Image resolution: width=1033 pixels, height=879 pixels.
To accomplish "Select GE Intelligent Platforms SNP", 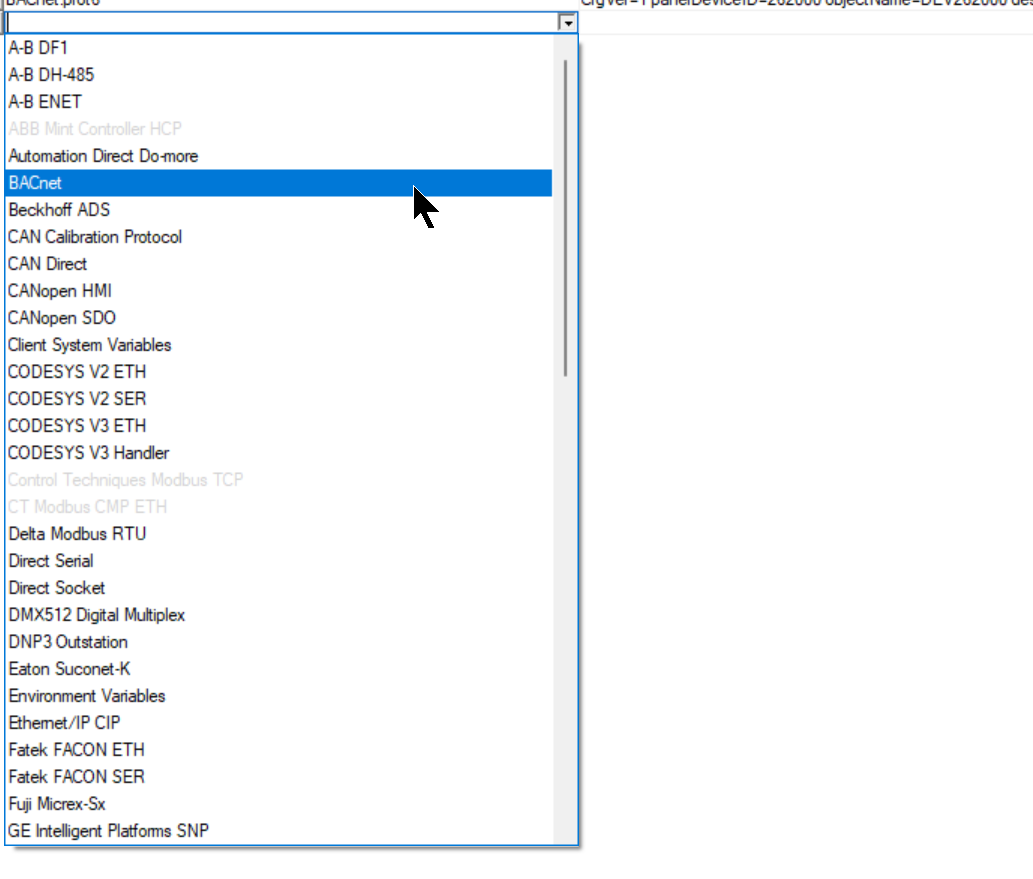I will click(279, 831).
